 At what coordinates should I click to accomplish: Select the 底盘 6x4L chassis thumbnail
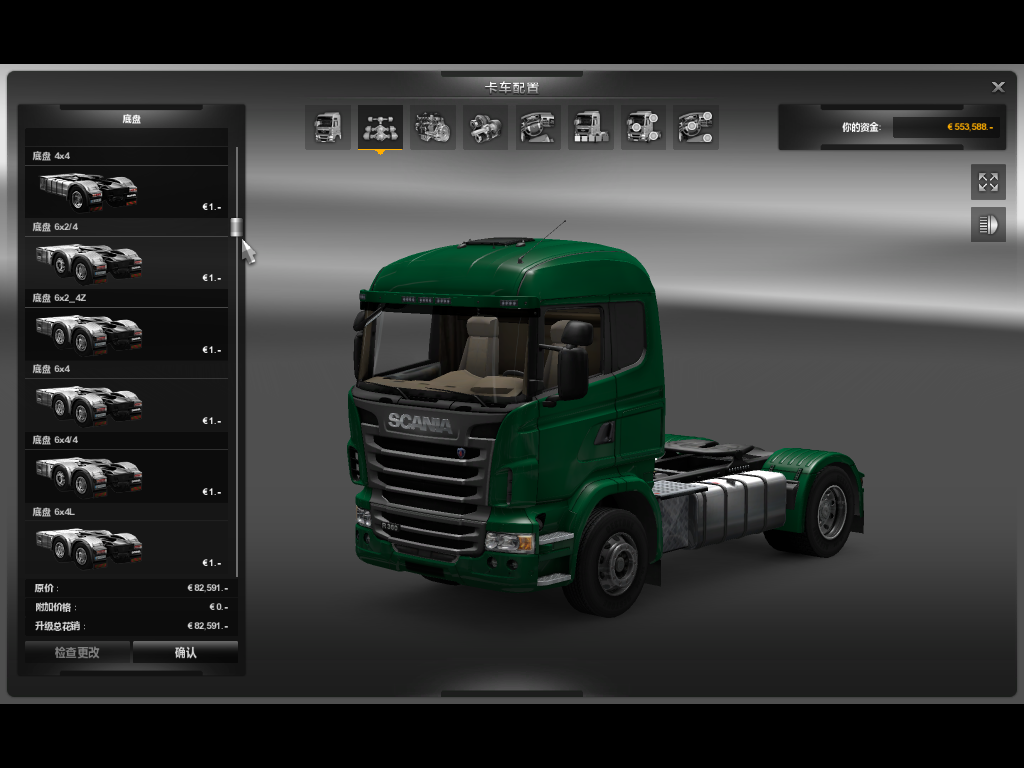tap(127, 547)
